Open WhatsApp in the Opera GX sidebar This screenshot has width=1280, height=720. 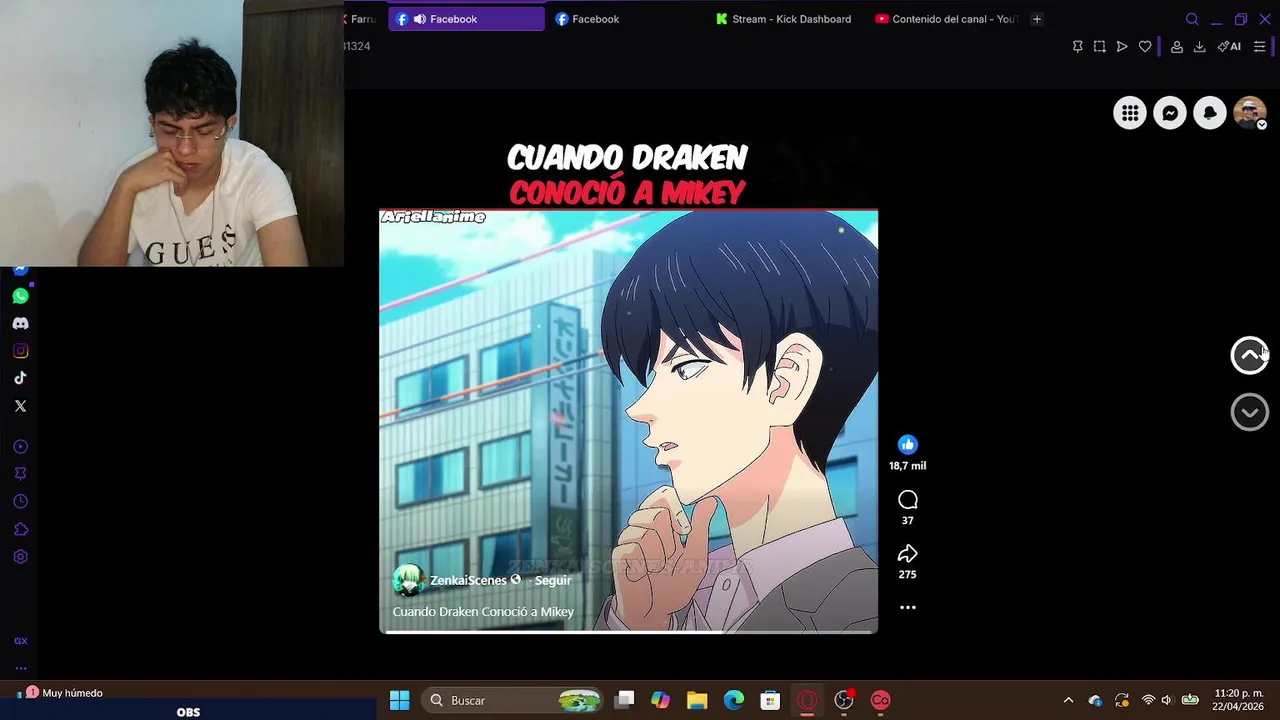(x=20, y=296)
